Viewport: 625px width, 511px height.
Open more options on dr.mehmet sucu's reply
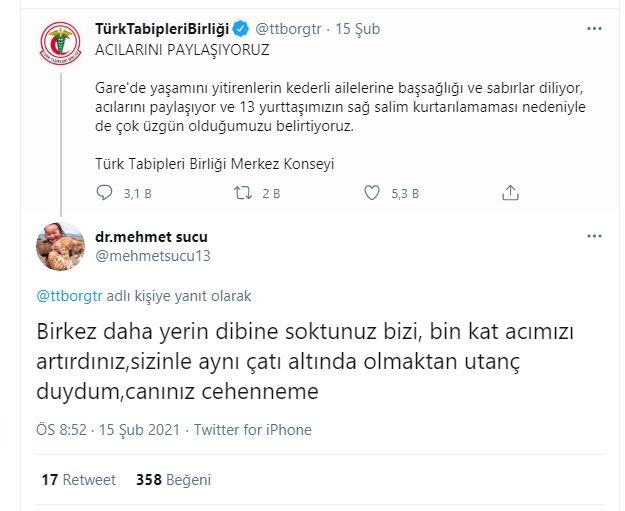point(595,237)
